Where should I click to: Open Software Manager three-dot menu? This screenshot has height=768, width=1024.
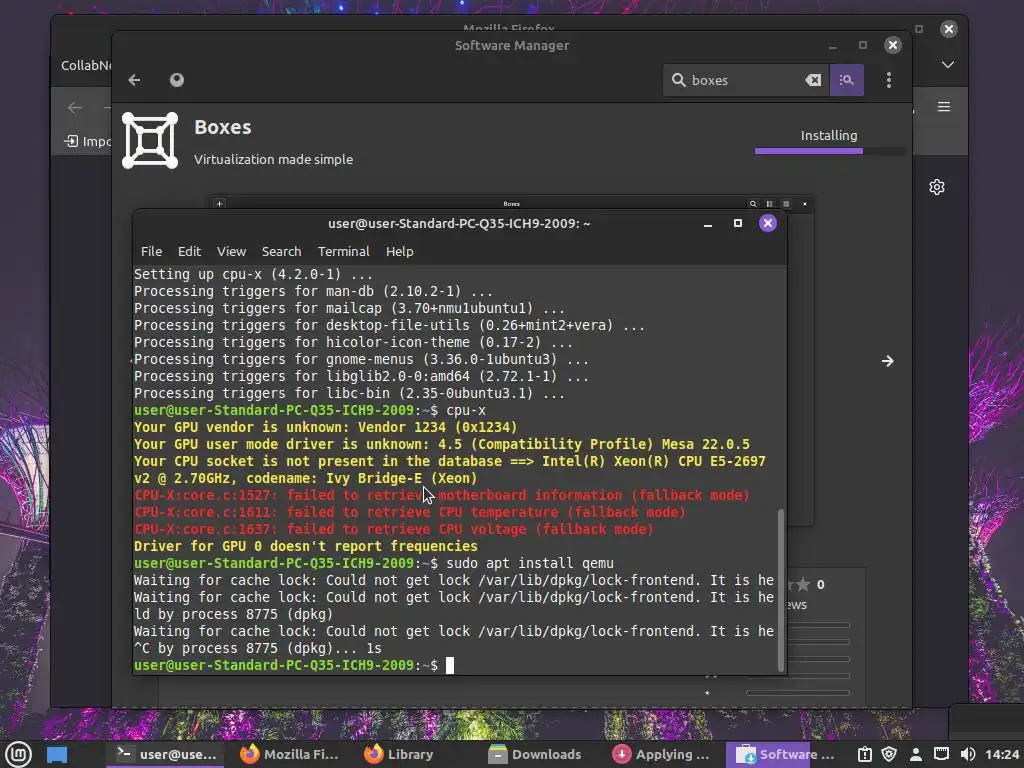889,80
